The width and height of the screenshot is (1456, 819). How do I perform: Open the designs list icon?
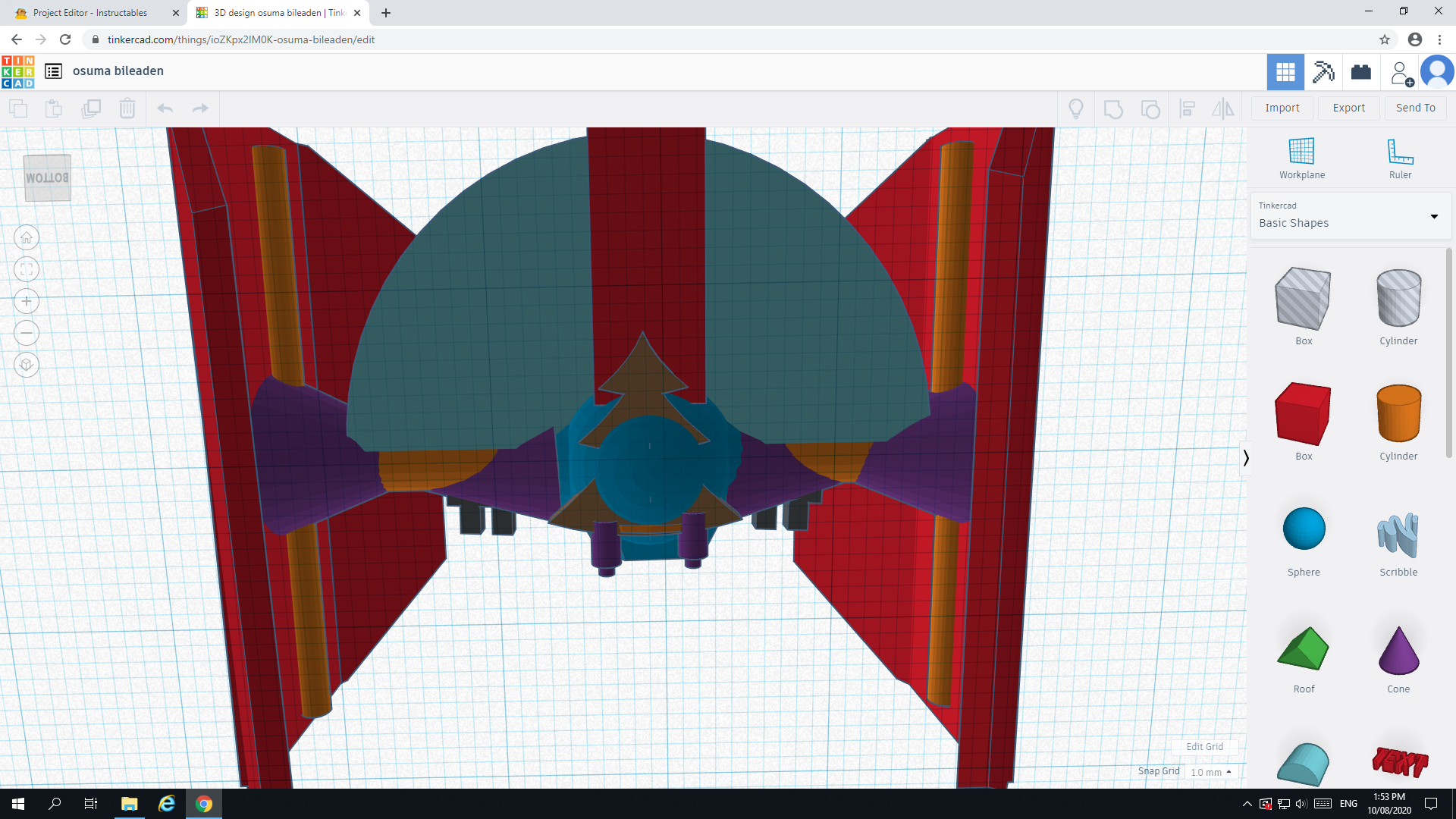[53, 71]
